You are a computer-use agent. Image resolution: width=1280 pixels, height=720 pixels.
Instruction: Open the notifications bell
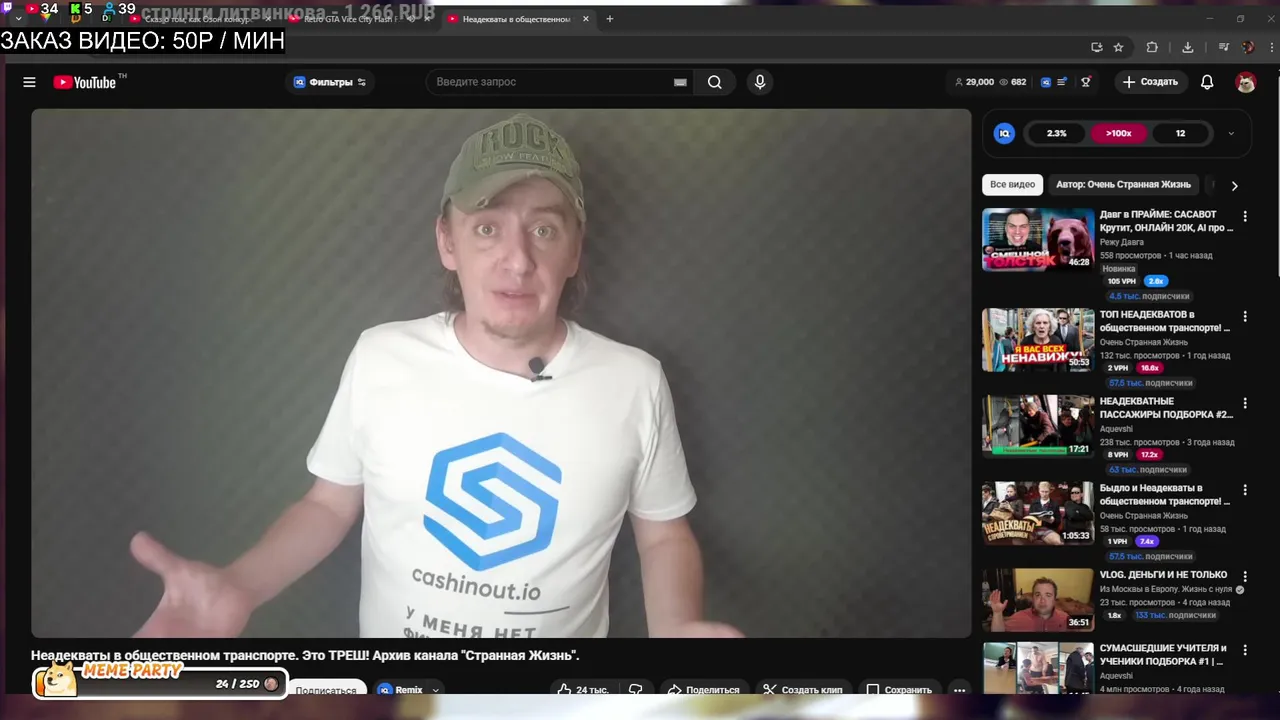click(1207, 82)
